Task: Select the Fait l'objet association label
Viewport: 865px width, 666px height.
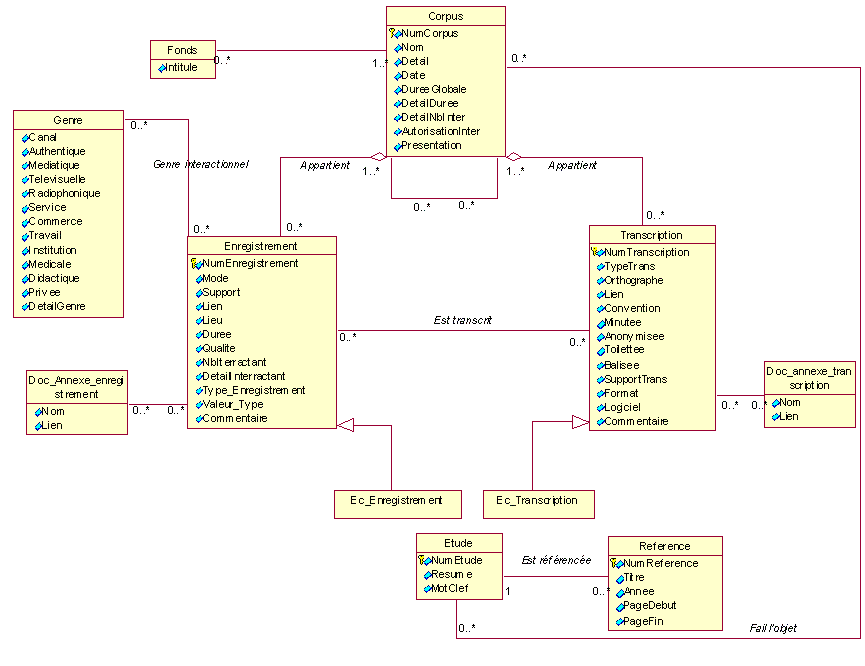Action: coord(773,628)
